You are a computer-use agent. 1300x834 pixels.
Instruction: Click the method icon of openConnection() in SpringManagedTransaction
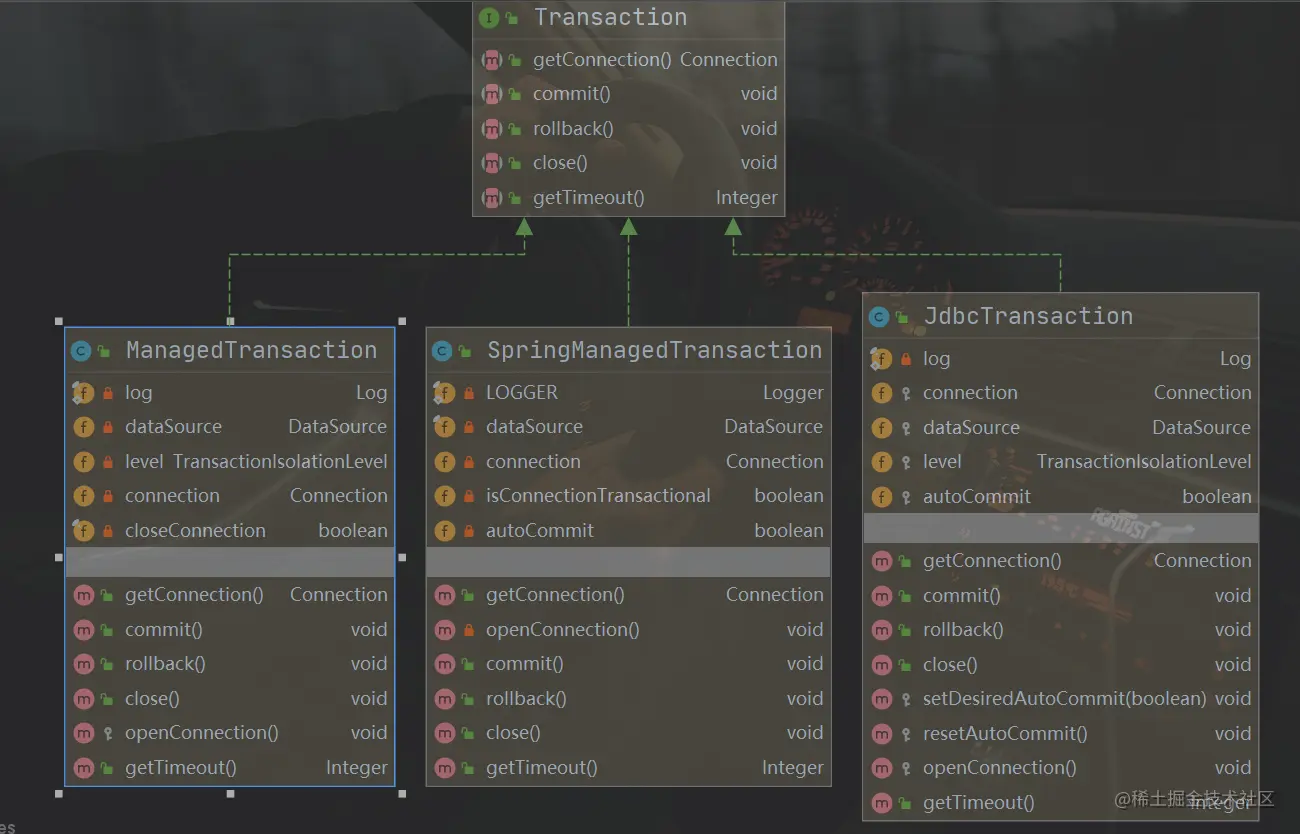tap(444, 630)
